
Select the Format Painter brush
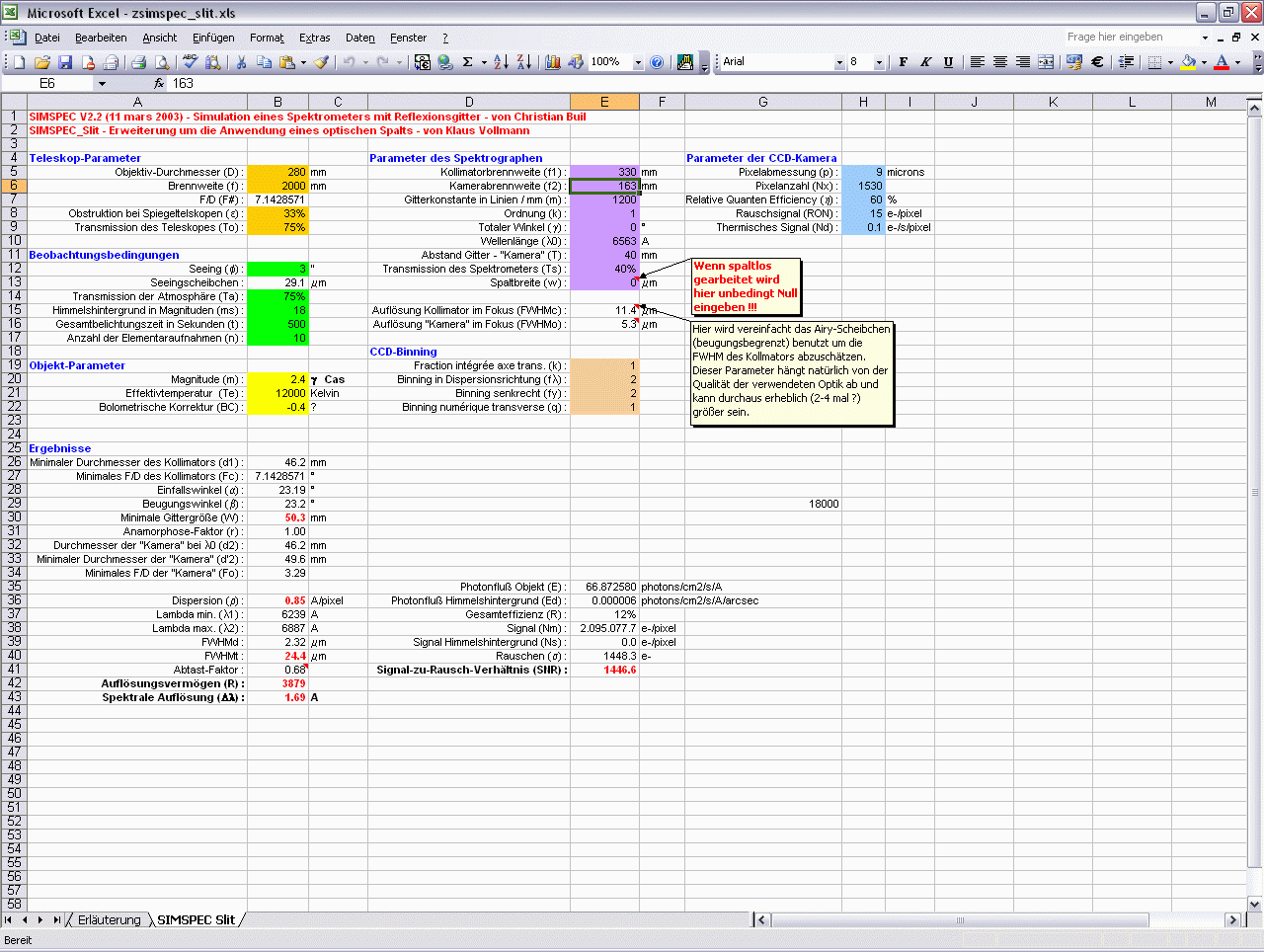[x=321, y=62]
